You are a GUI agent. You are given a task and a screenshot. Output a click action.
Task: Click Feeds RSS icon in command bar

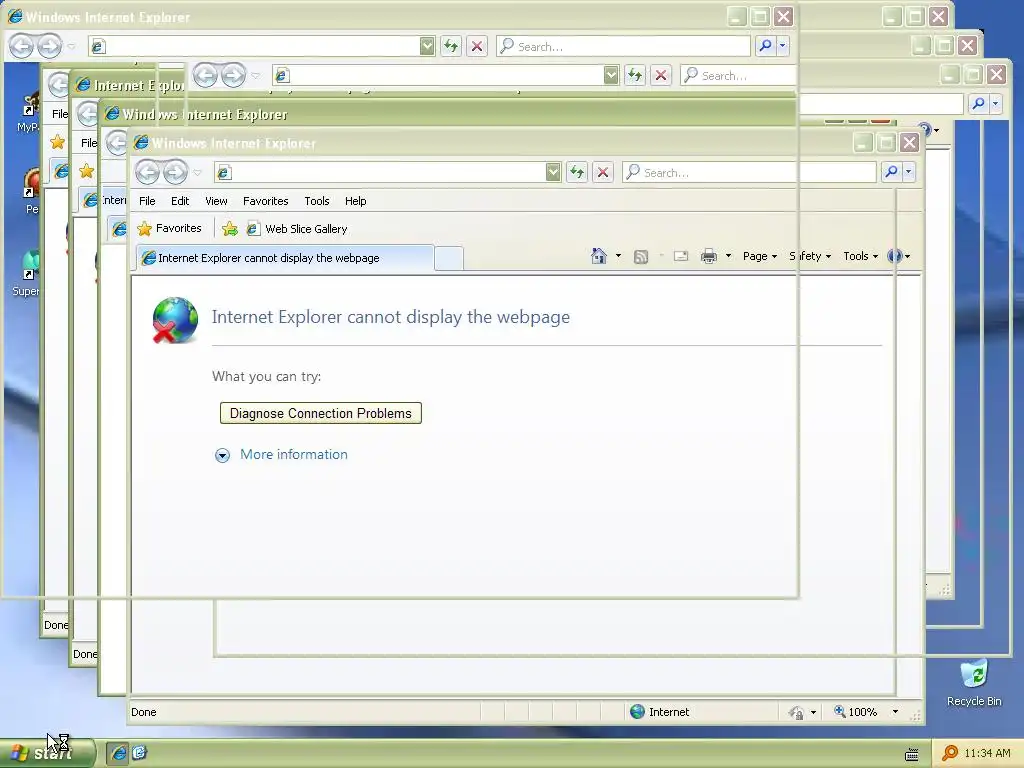click(x=641, y=257)
